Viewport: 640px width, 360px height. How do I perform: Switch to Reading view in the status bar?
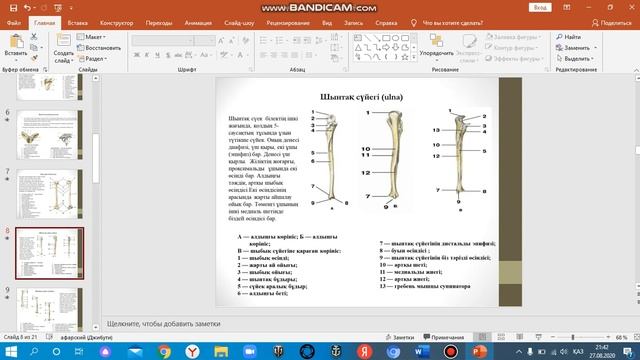click(520, 337)
